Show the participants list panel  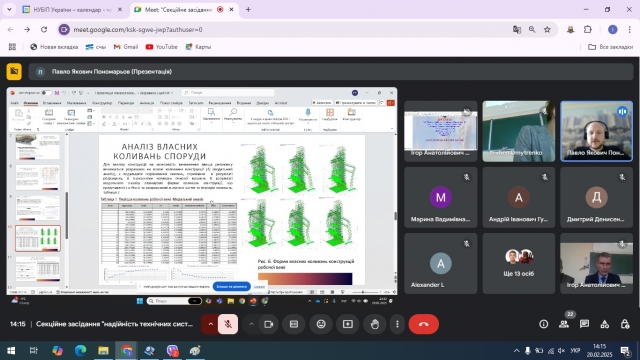(x=564, y=324)
